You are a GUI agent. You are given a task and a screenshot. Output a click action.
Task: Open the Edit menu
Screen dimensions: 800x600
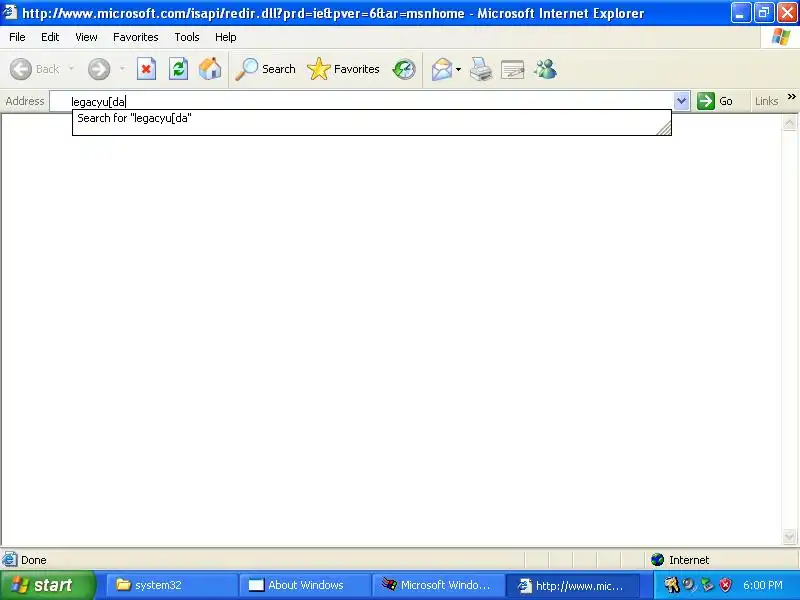(50, 37)
